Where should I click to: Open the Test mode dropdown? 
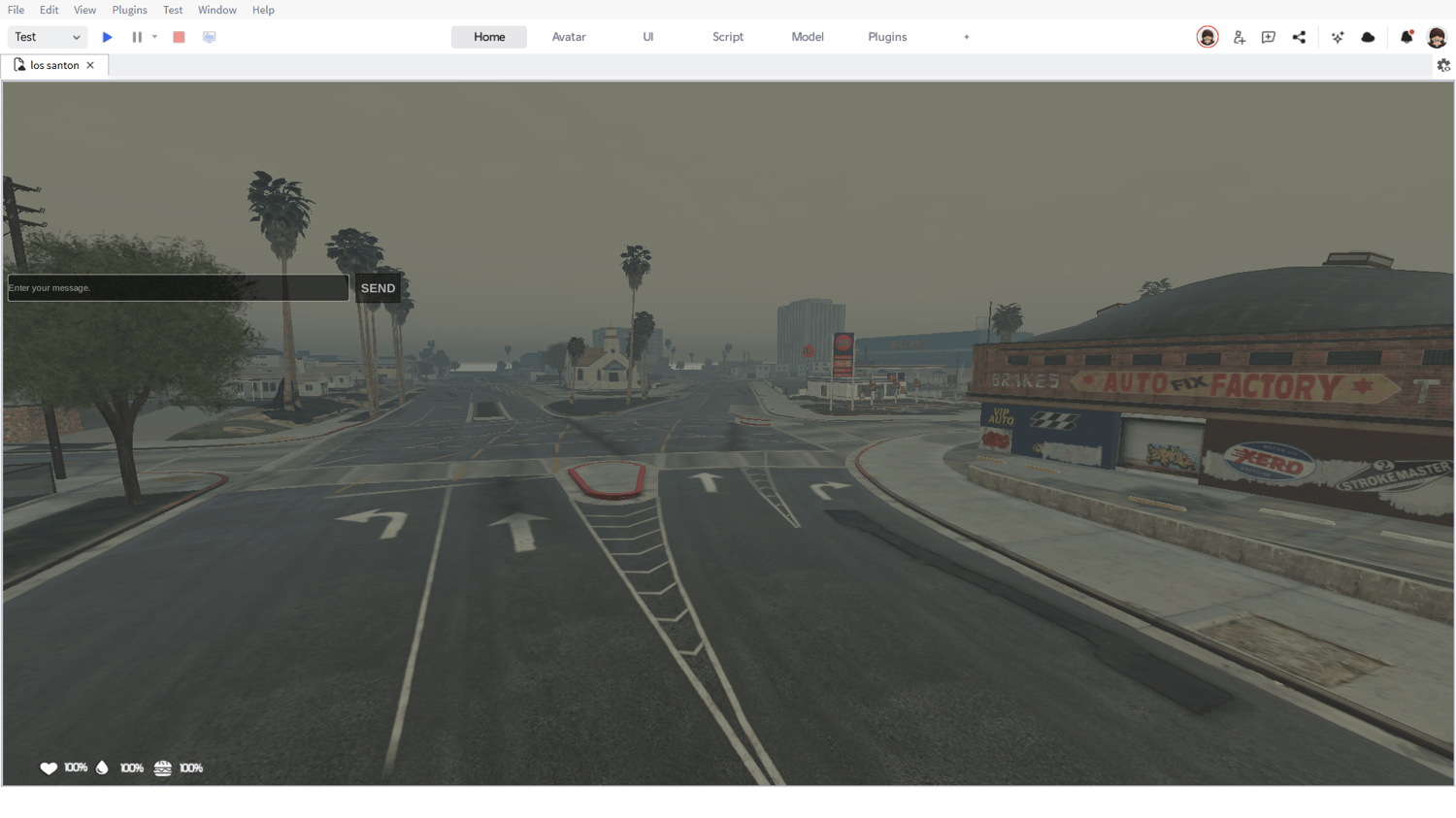tap(48, 37)
